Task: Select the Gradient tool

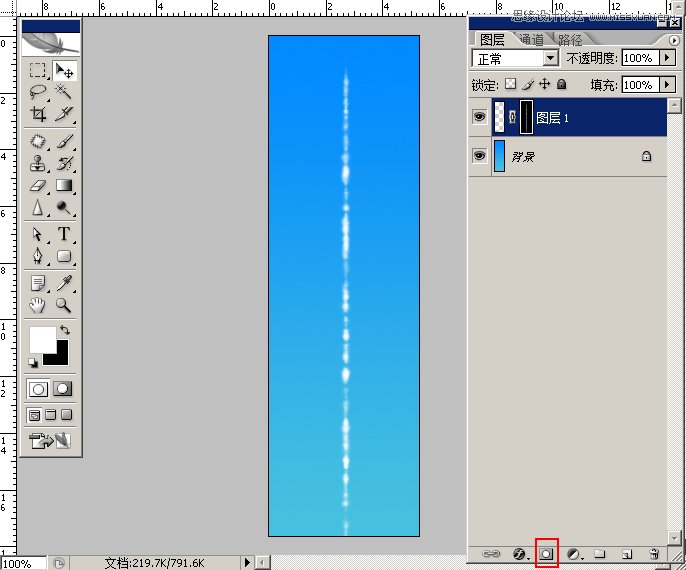Action: pyautogui.click(x=64, y=185)
